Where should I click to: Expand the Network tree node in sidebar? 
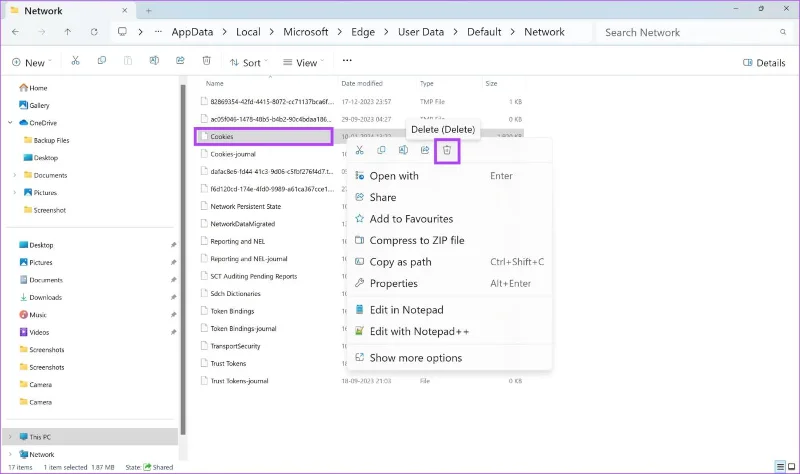pyautogui.click(x=10, y=454)
